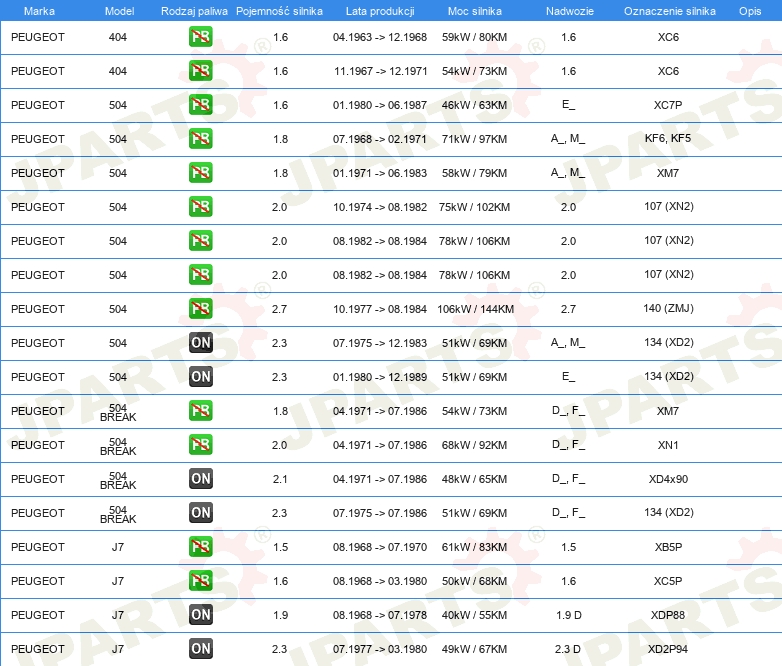Click power value 71kW / 97KM

click(x=474, y=139)
